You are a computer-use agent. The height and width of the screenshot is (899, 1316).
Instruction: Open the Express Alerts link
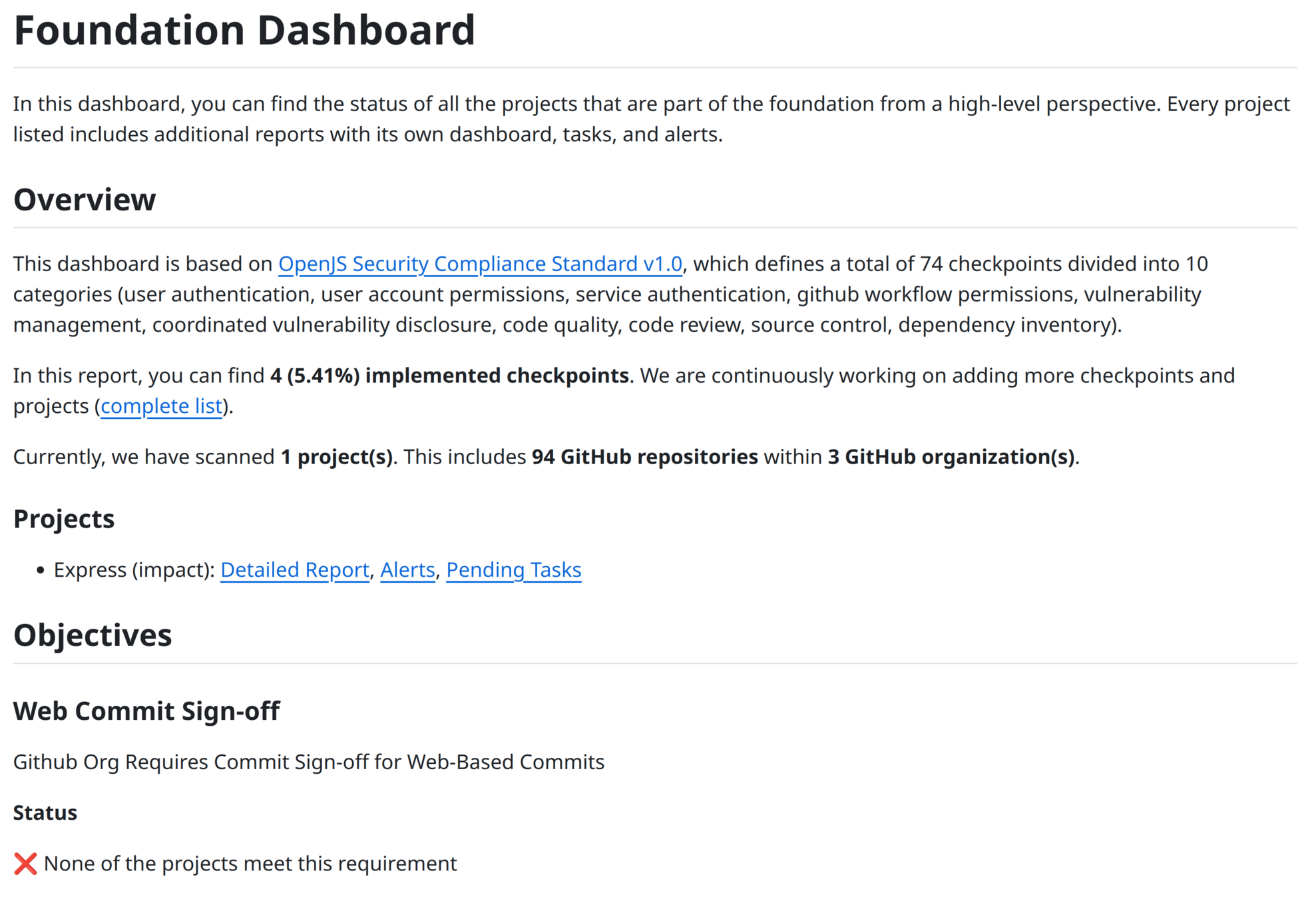407,570
